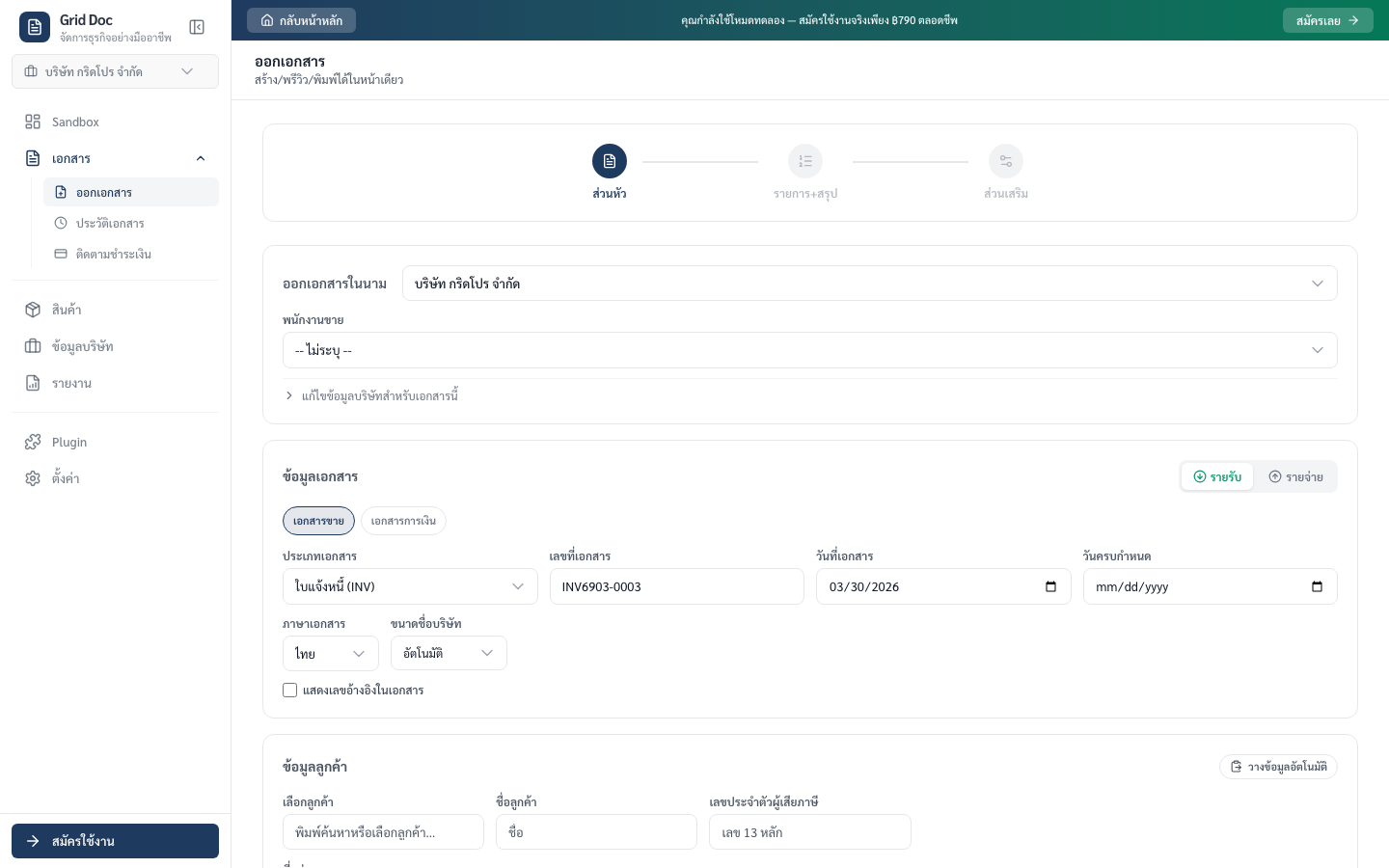Click the เลขที่เอกสาร input field
Image resolution: width=1389 pixels, height=868 pixels.
(x=676, y=586)
